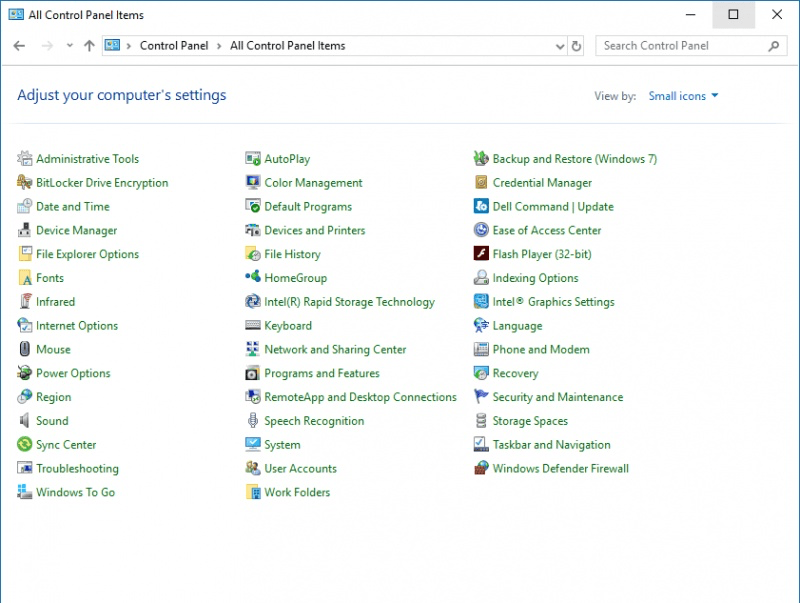800x603 pixels.
Task: Open the Troubleshooting link
Action: tap(78, 468)
